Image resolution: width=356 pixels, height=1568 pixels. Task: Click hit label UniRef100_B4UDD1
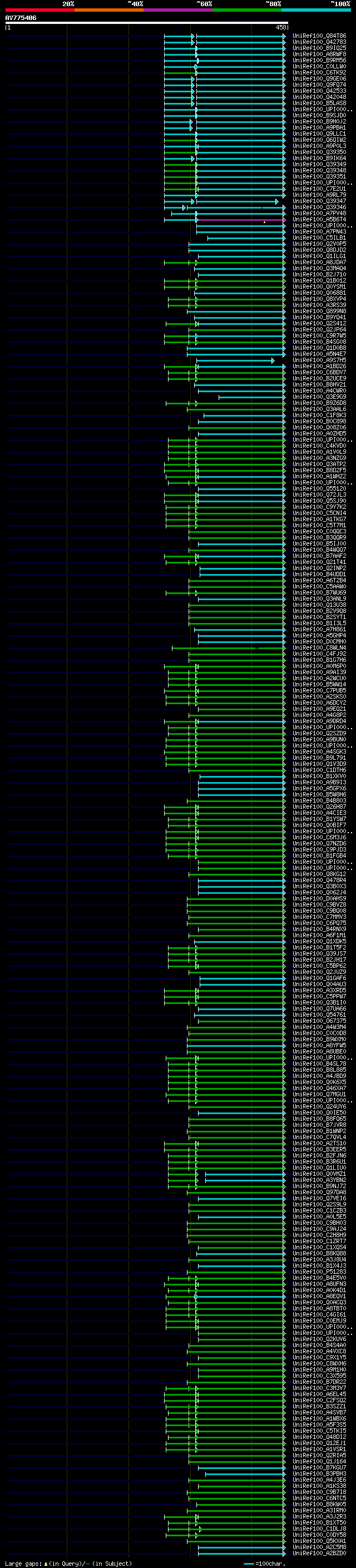319,574
